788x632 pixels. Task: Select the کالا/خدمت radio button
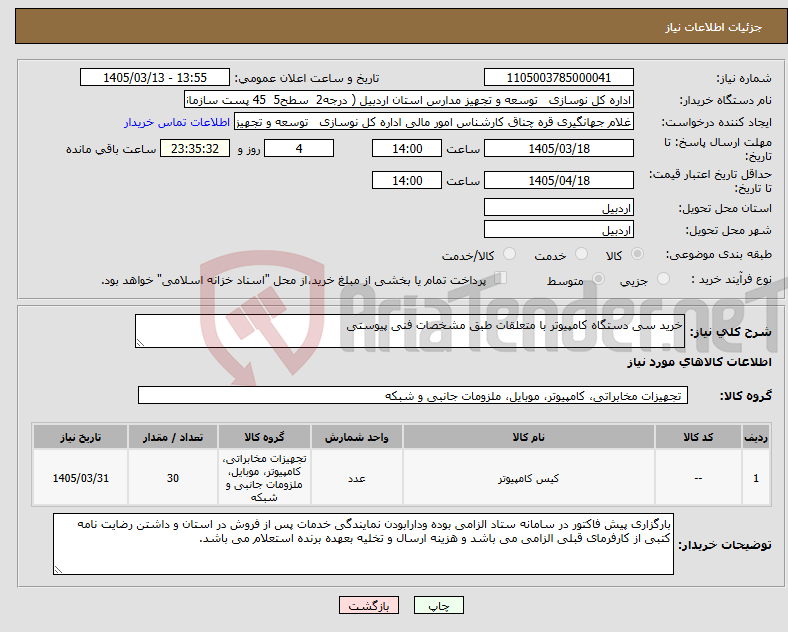tap(510, 254)
